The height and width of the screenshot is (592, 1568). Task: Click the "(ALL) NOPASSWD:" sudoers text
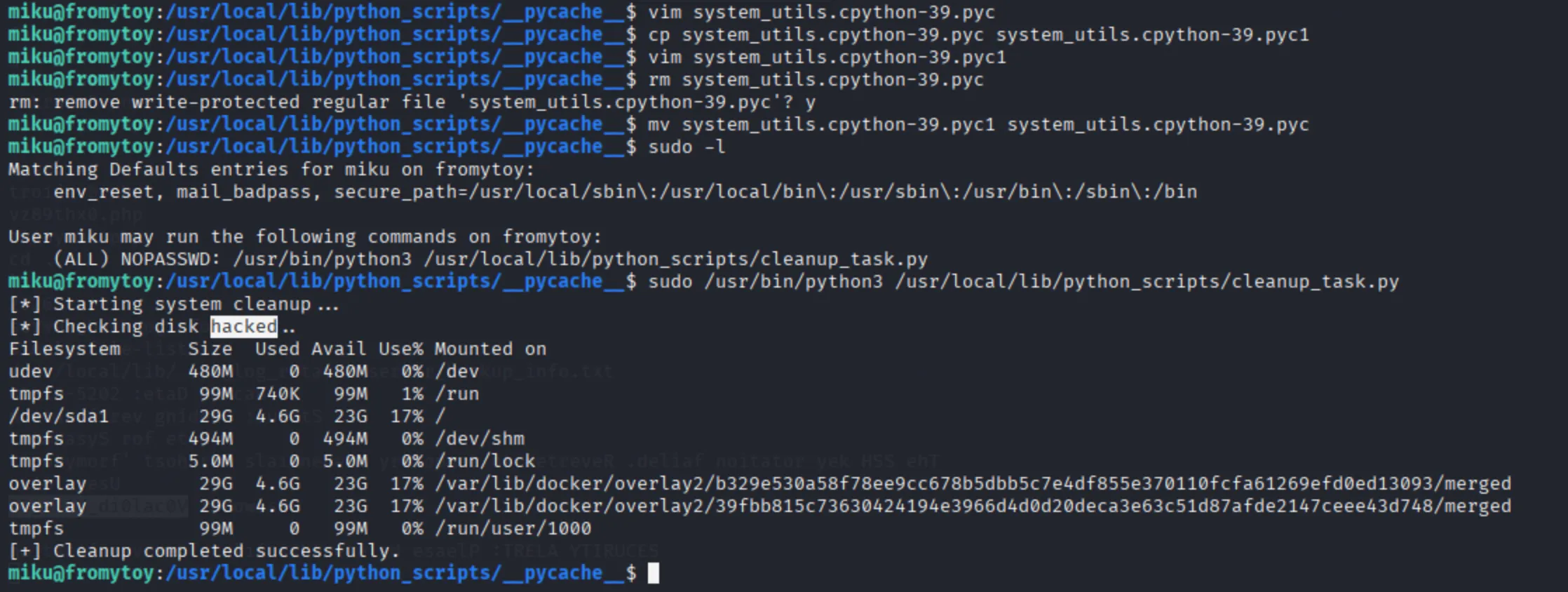pos(137,259)
